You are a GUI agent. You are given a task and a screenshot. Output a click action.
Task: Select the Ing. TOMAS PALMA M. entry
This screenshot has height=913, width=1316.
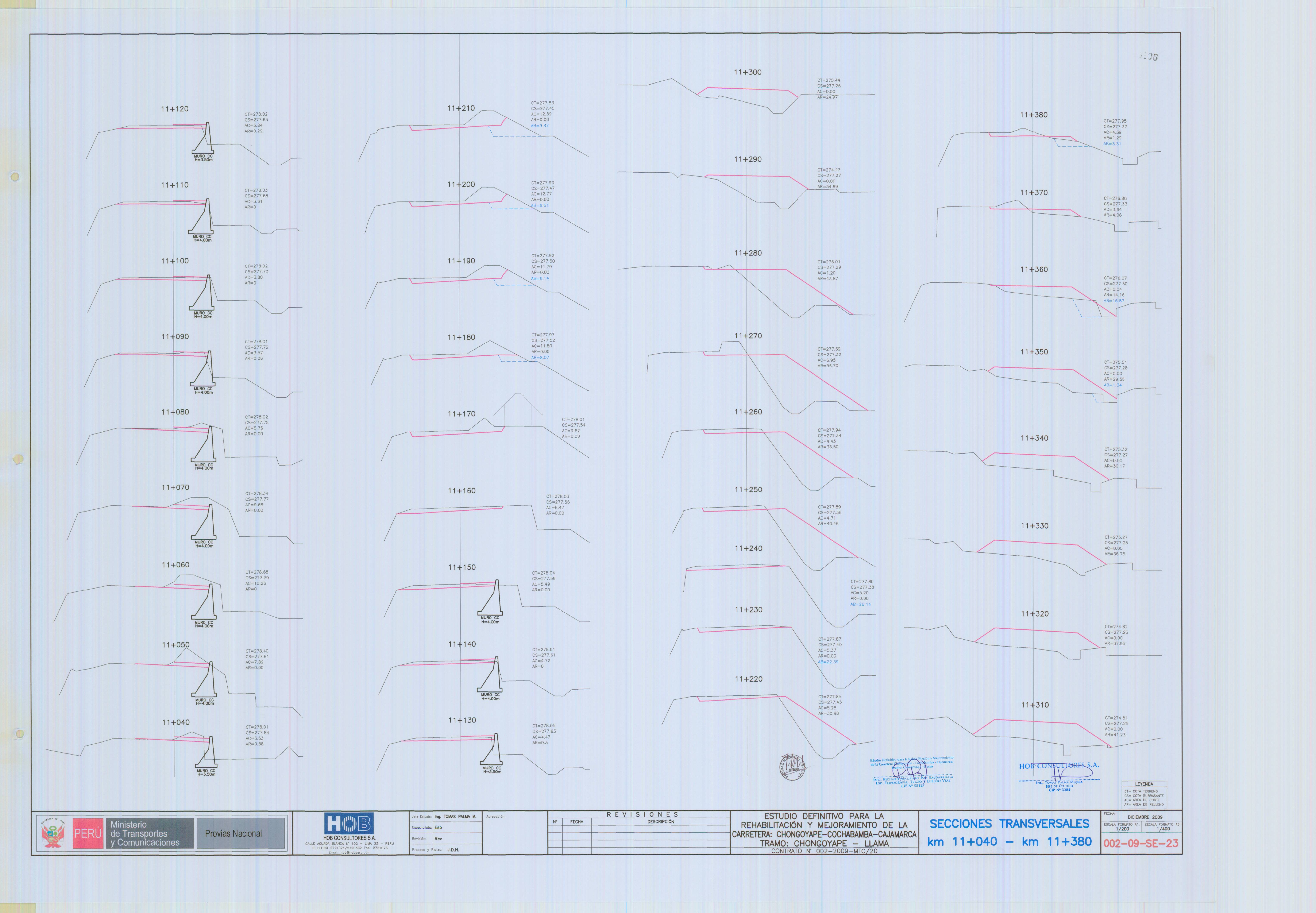(x=455, y=817)
